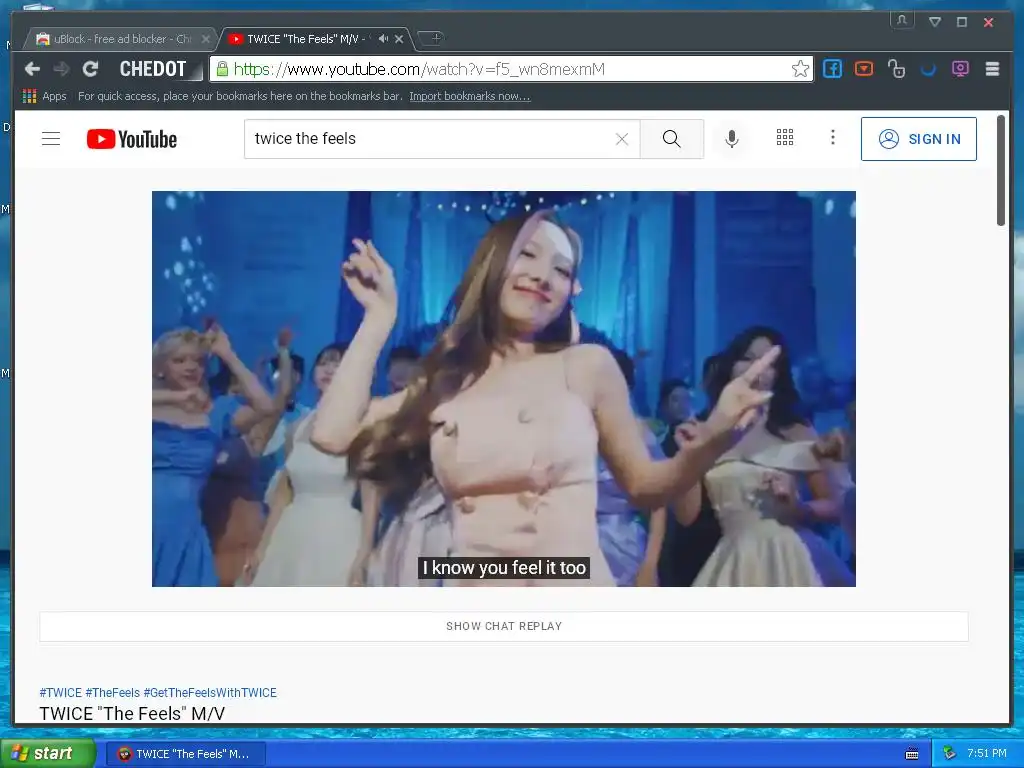
Task: Open the Chedot browser hamburger menu
Action: tap(992, 69)
